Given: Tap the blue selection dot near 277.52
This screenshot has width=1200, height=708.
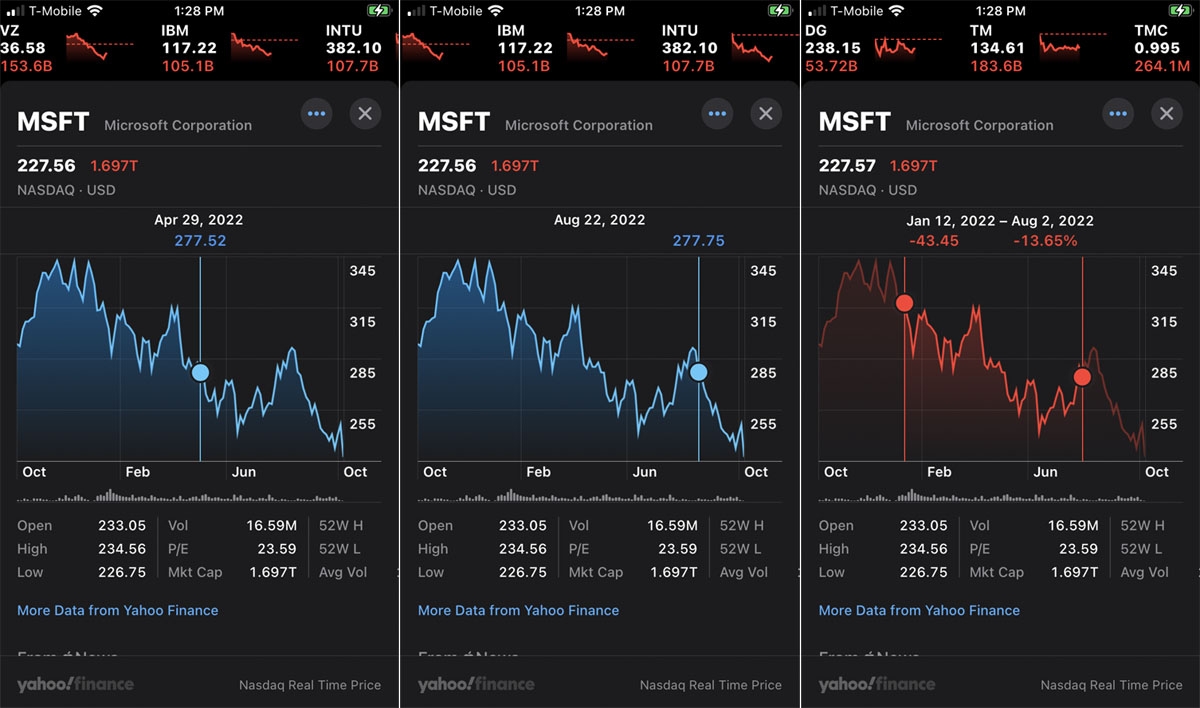Looking at the screenshot, I should 200,371.
